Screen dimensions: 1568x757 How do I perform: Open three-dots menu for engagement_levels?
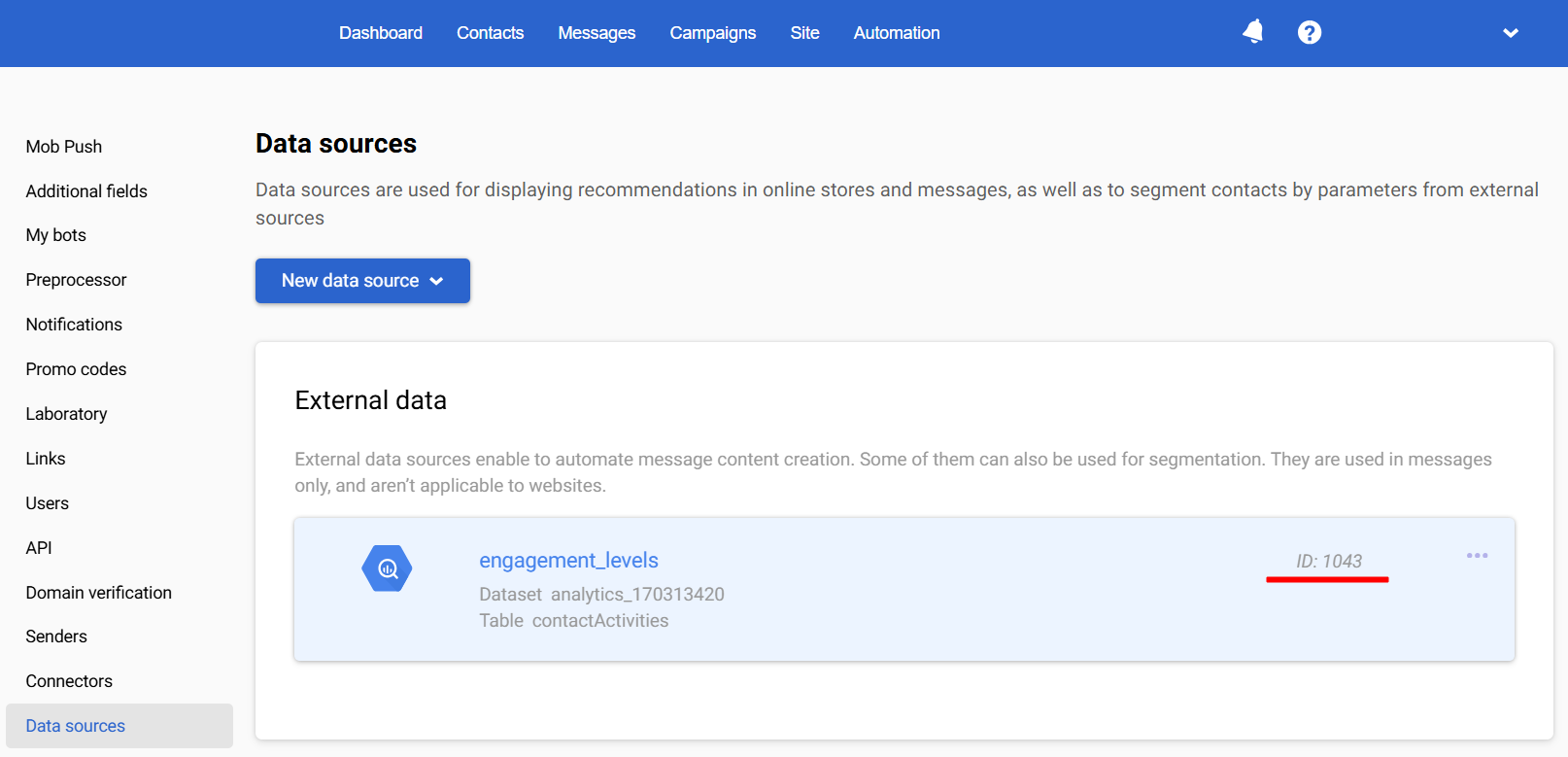coord(1478,556)
